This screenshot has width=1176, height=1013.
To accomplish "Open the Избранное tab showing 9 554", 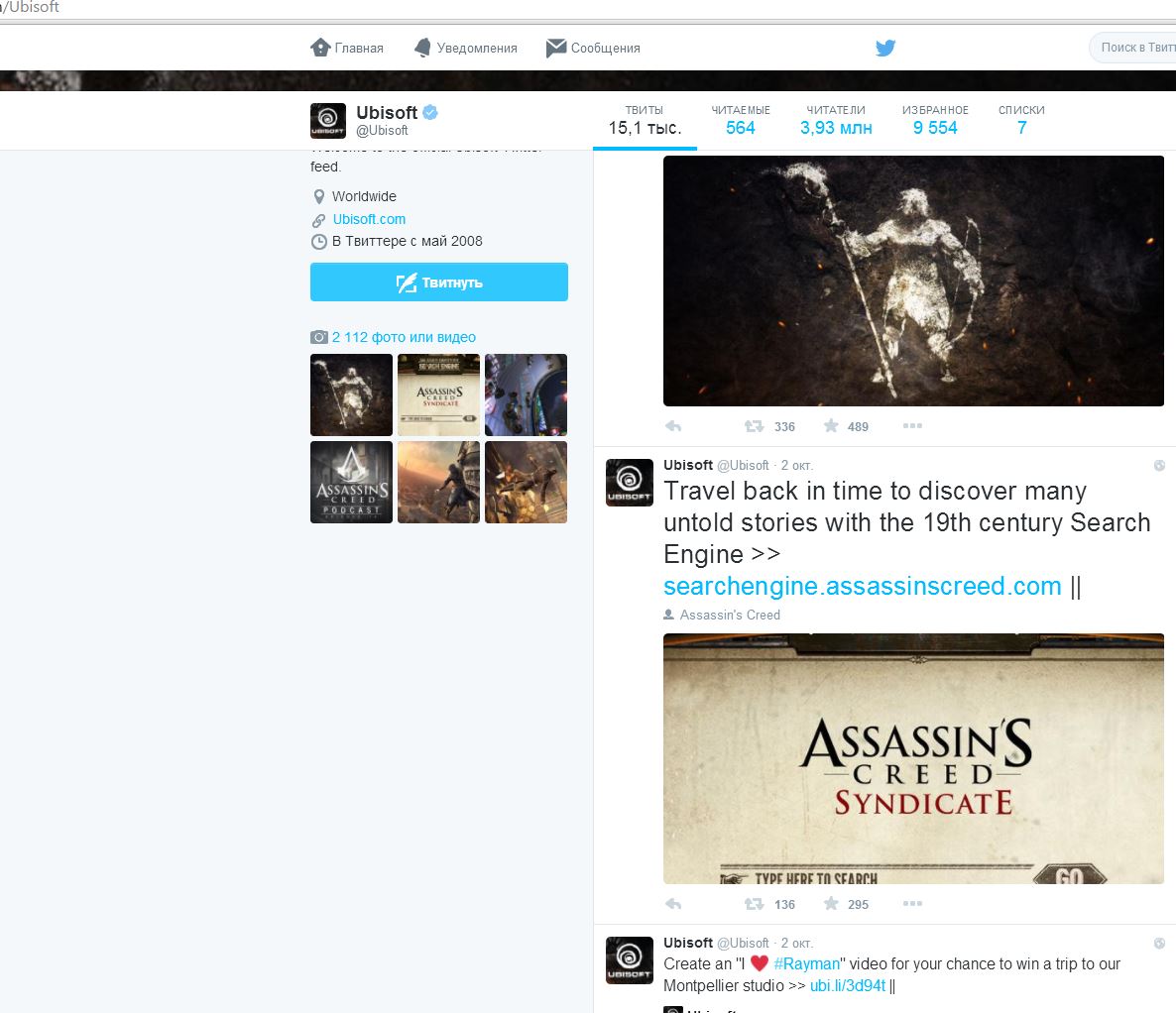I will pyautogui.click(x=935, y=120).
